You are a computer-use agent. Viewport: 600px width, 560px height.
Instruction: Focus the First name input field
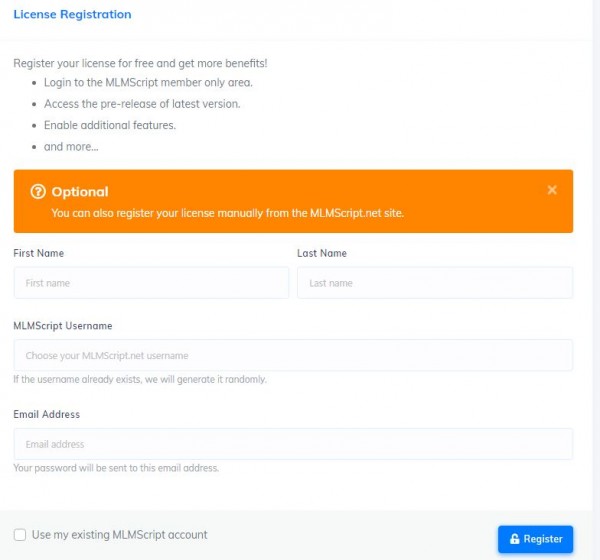coord(151,283)
